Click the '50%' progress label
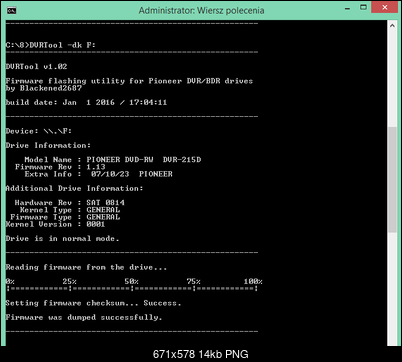Viewport: 402px width, 362px height. [x=131, y=282]
